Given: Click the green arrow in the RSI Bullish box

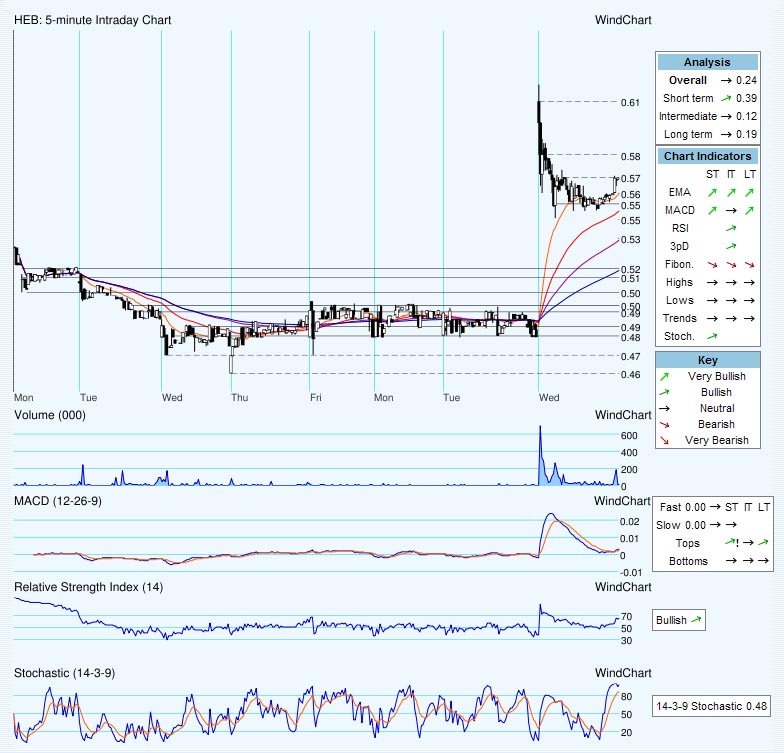Looking at the screenshot, I should pyautogui.click(x=697, y=620).
